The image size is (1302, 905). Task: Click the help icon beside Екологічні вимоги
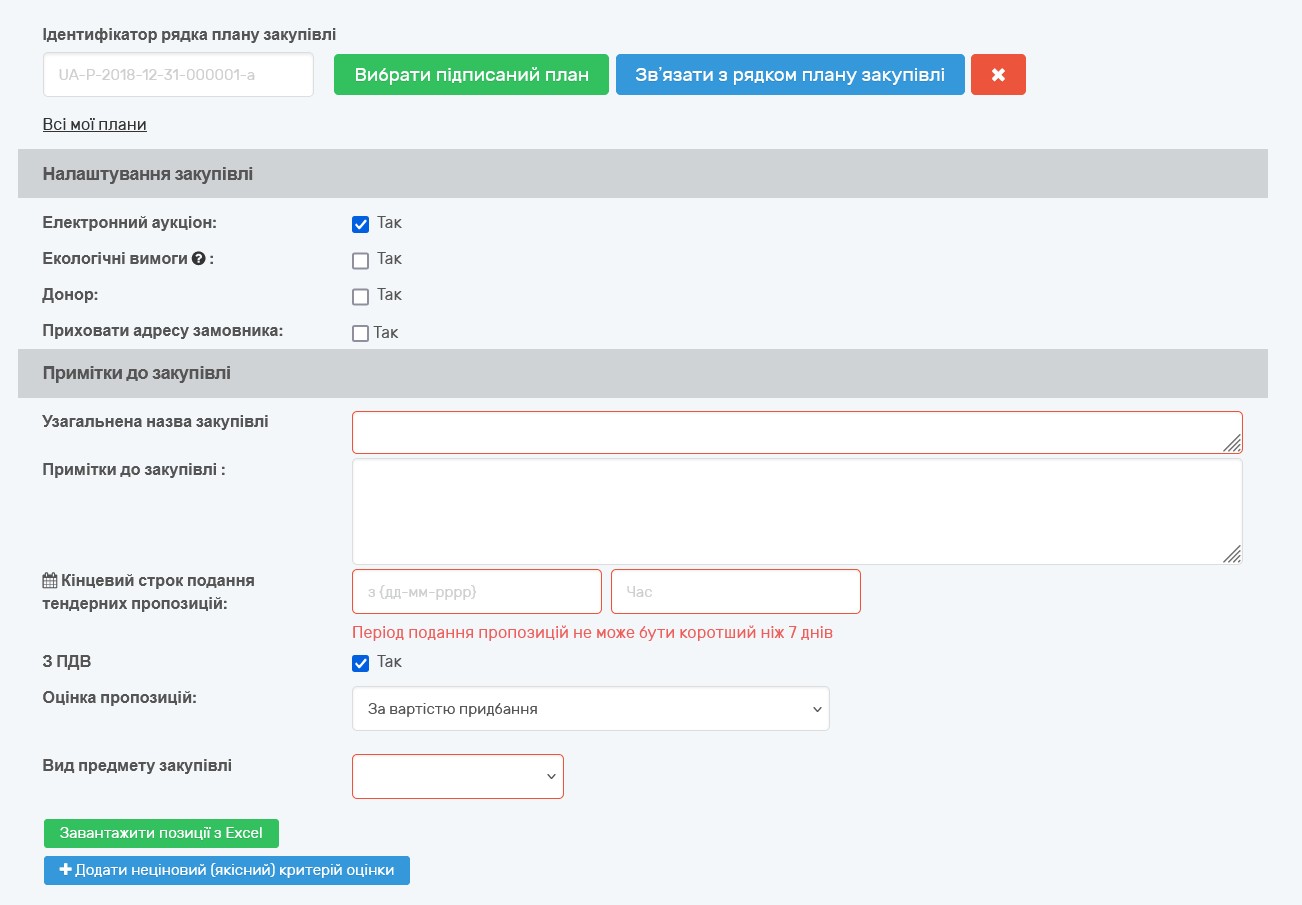199,259
